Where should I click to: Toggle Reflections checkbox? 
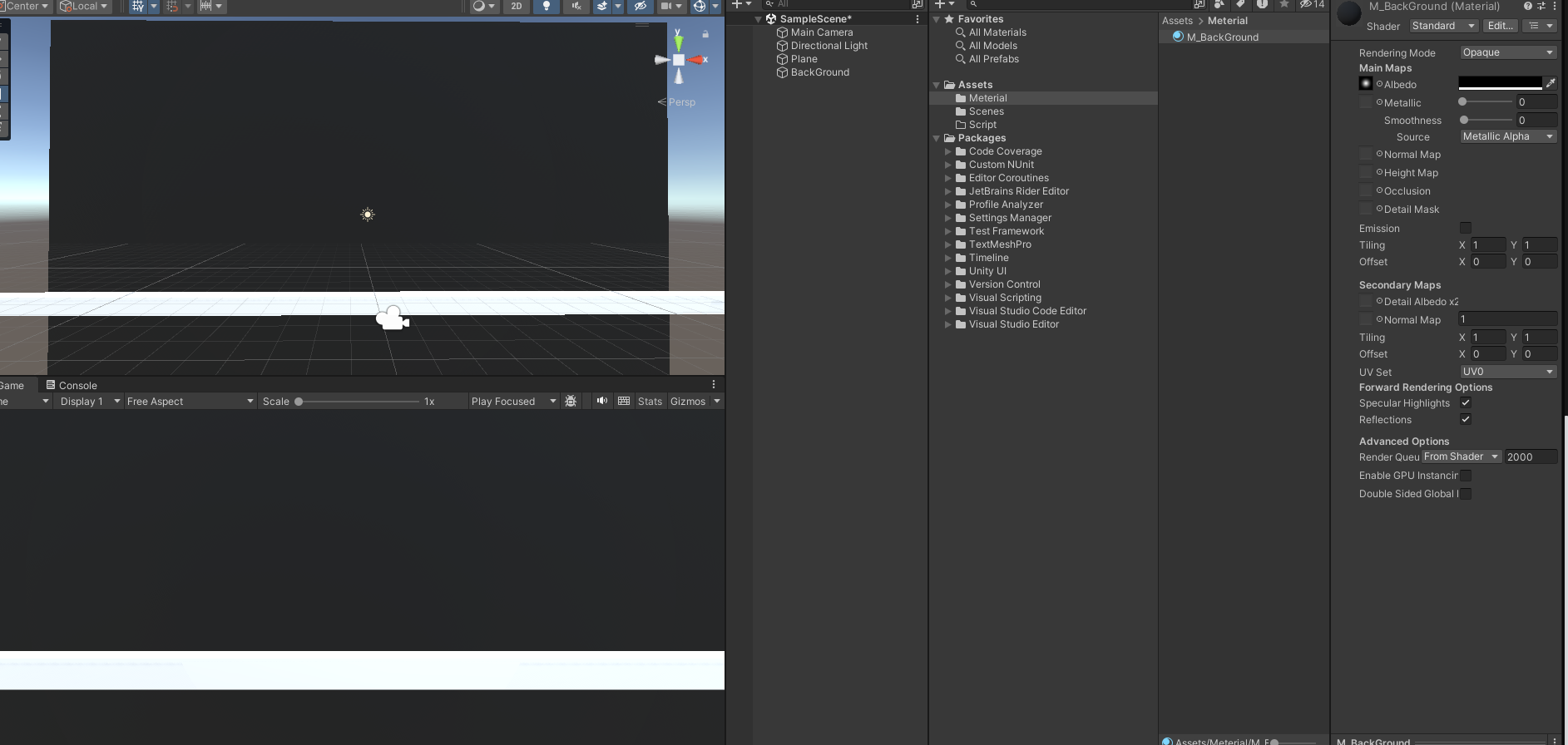click(1466, 419)
